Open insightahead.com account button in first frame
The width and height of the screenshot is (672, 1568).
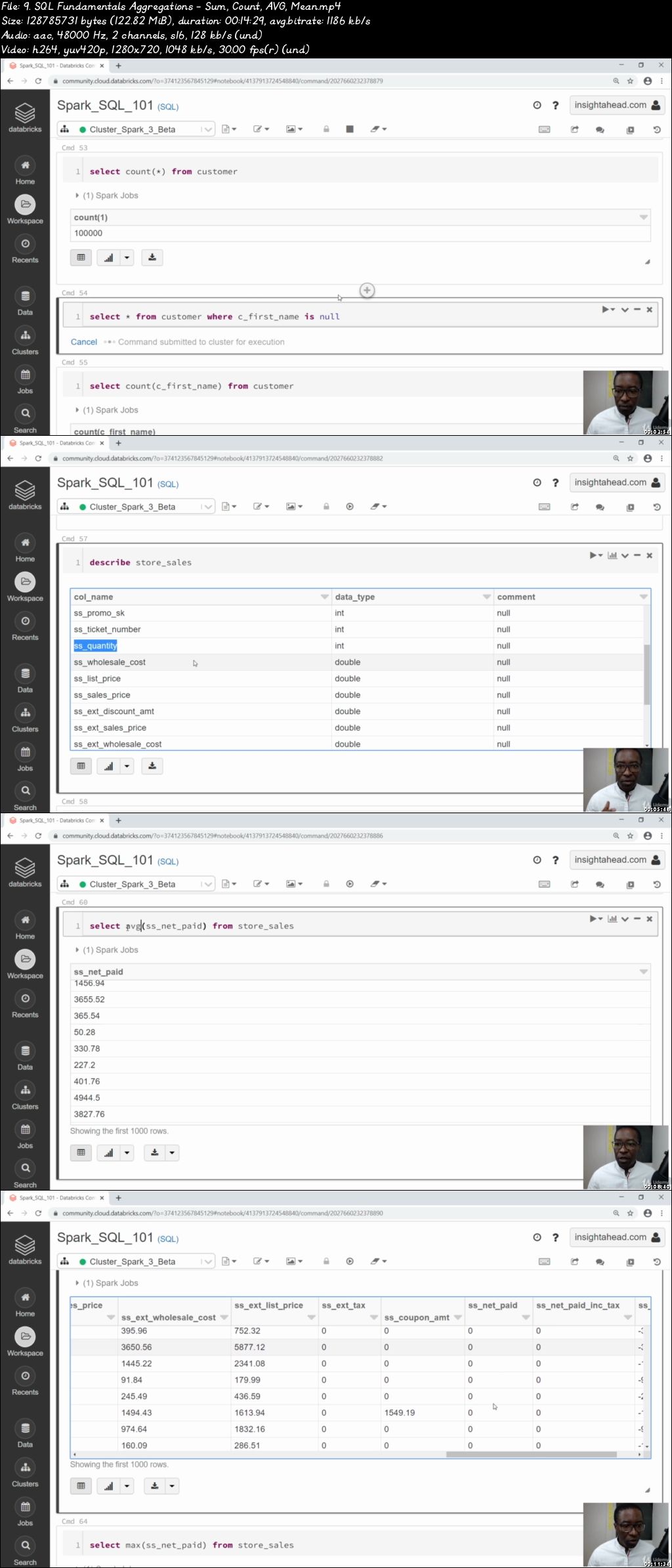[617, 105]
